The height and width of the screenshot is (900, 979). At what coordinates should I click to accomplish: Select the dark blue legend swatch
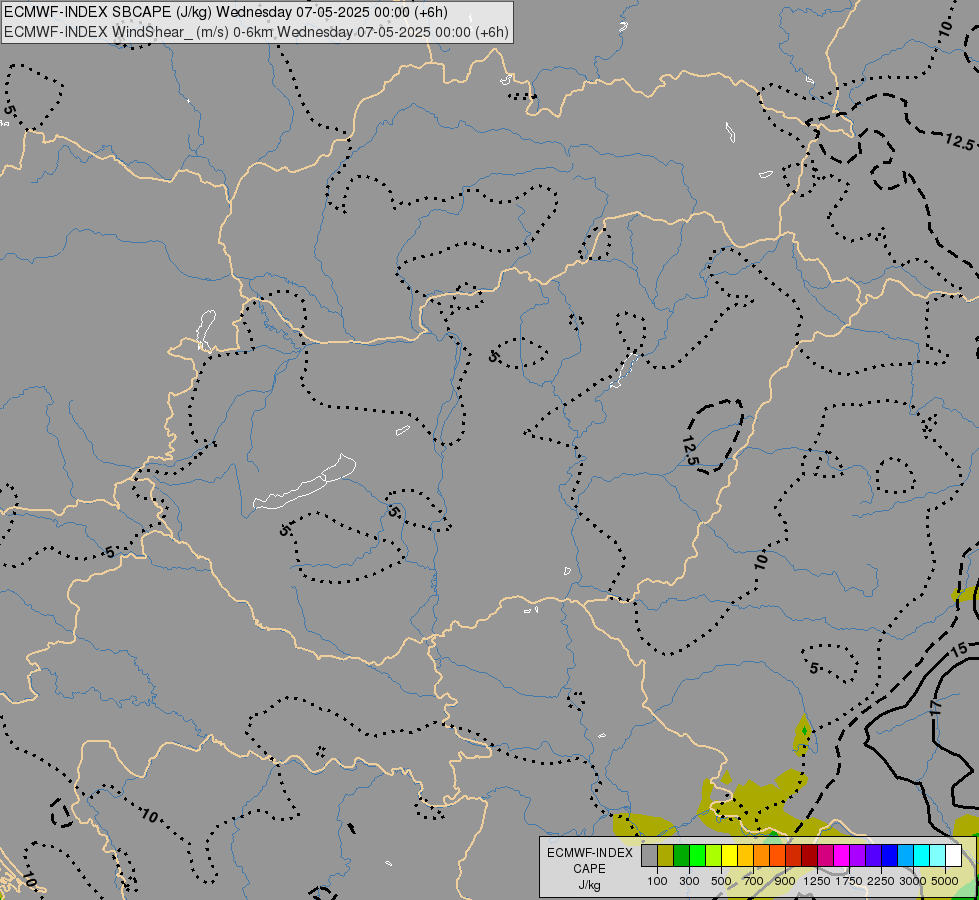[x=890, y=855]
